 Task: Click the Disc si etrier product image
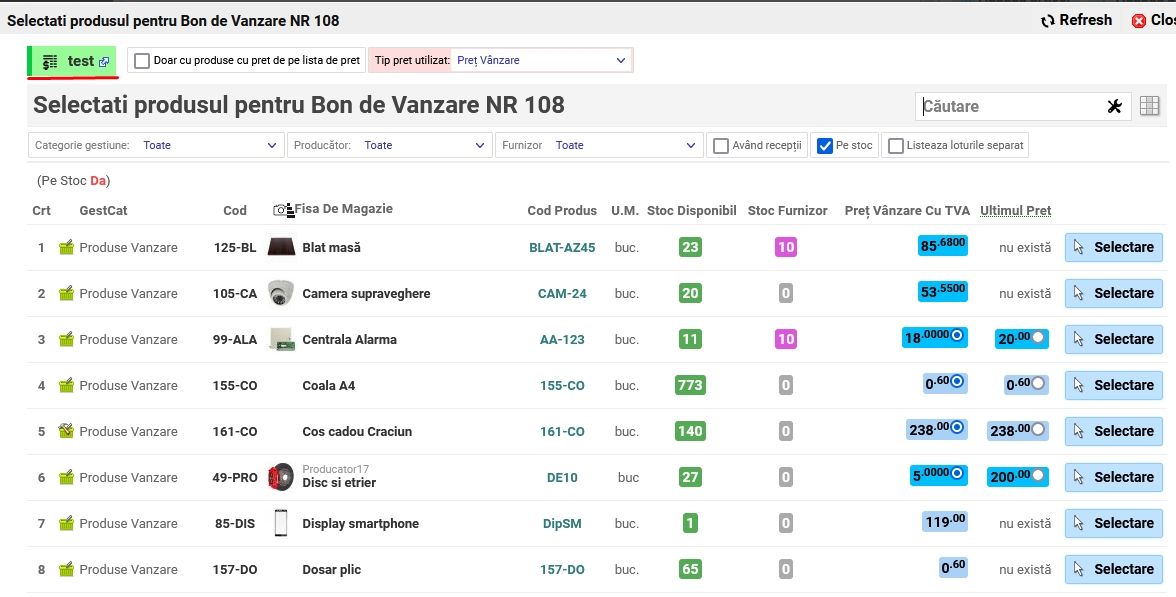tap(281, 477)
